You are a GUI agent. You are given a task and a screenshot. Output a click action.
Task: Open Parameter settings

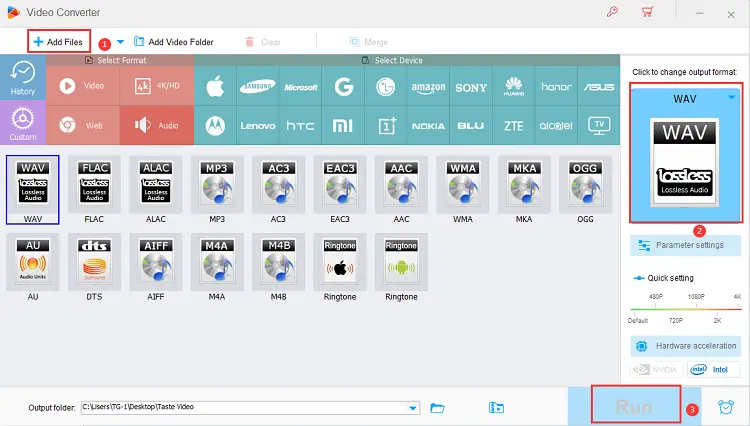click(685, 245)
